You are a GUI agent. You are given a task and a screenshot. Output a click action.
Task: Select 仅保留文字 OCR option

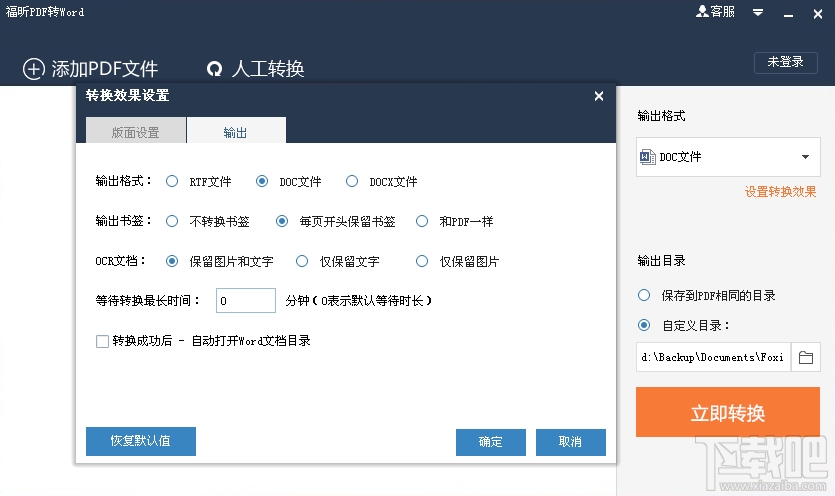pyautogui.click(x=302, y=261)
